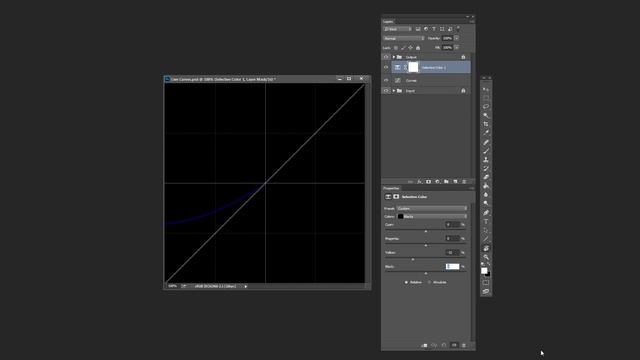This screenshot has height=360, width=640.
Task: Select the Eraser tool
Action: coord(486,177)
